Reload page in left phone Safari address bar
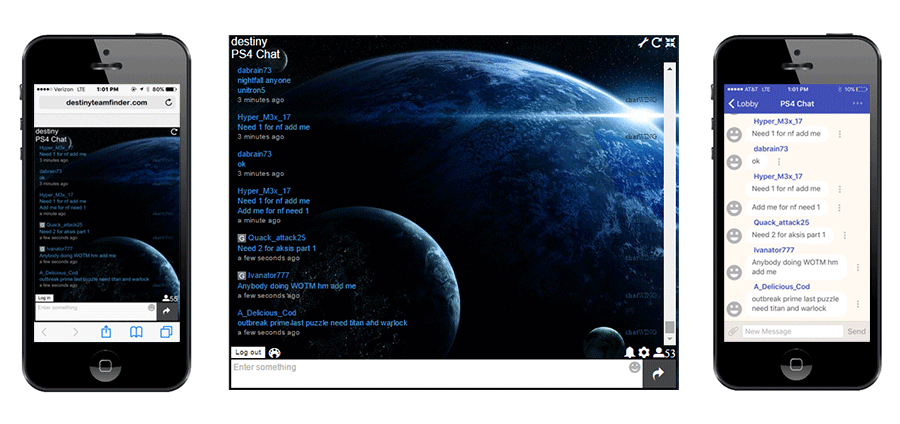This screenshot has width=900, height=424. [168, 103]
